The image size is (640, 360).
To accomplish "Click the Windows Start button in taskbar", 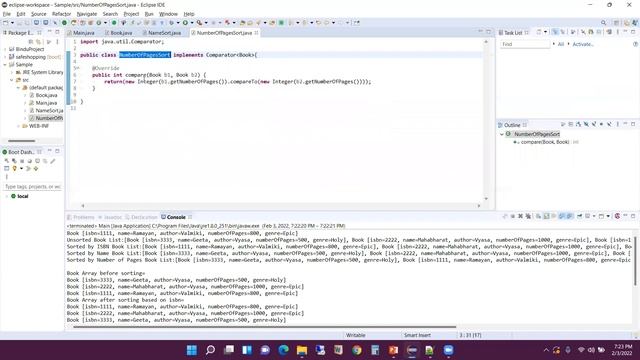I will pyautogui.click(x=191, y=350).
